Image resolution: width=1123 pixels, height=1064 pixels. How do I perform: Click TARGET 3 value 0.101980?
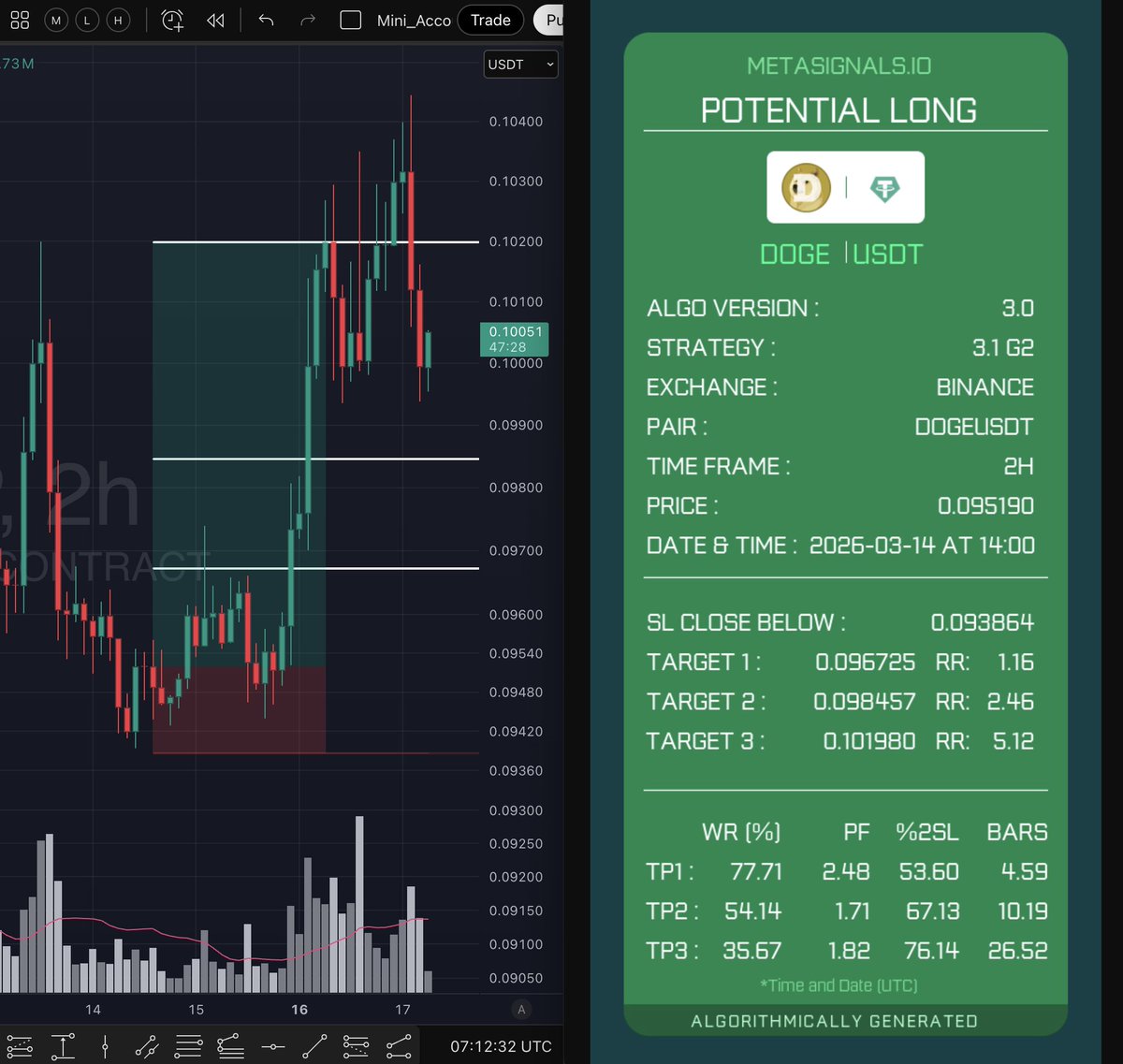click(x=869, y=741)
